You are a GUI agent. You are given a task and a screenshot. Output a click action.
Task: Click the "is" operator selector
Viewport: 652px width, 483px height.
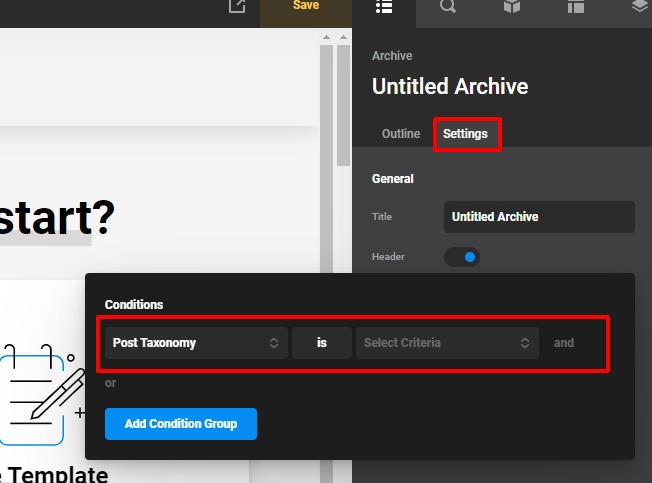[x=322, y=343]
